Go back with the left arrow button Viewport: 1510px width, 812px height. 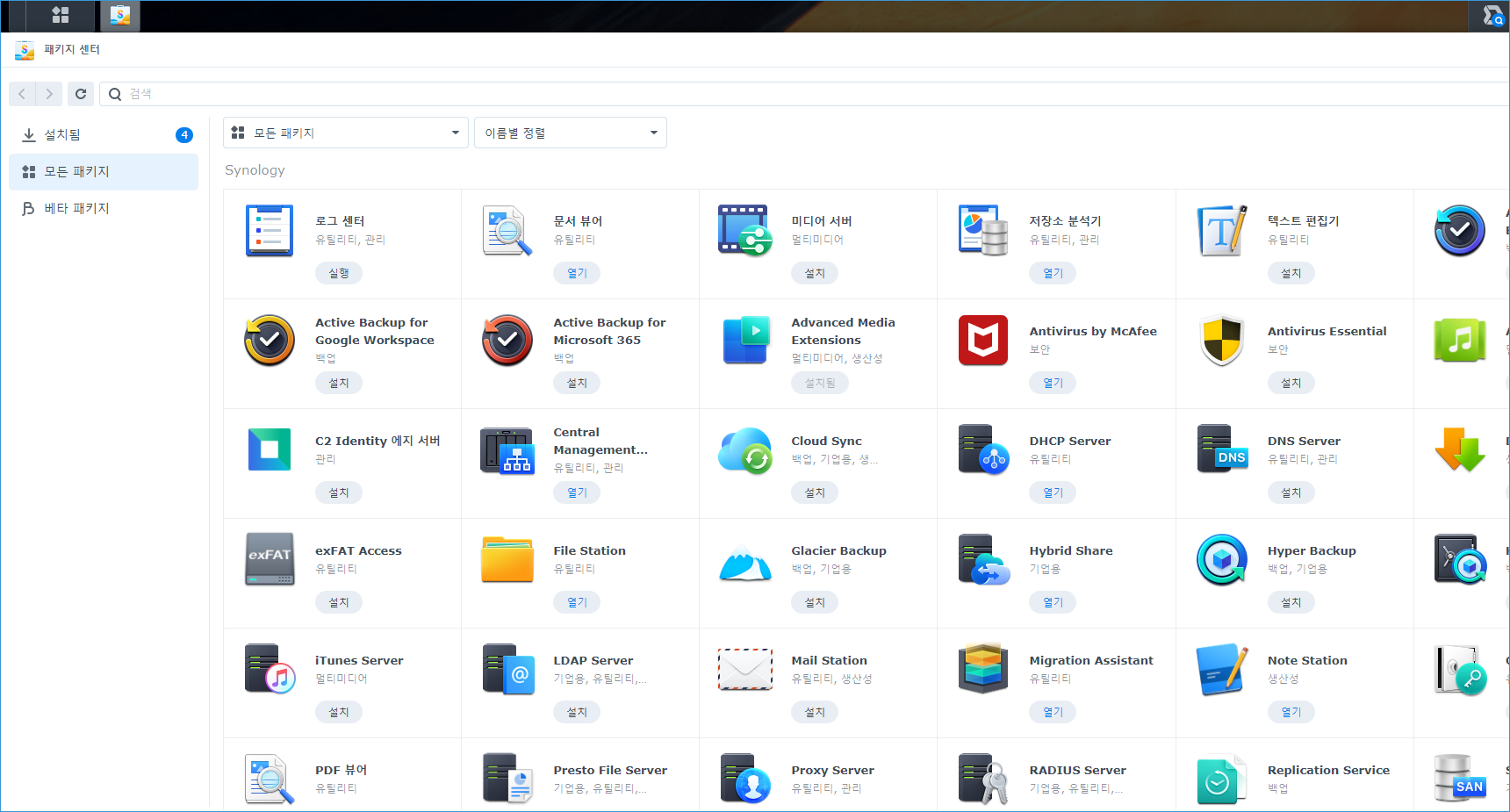[x=22, y=94]
